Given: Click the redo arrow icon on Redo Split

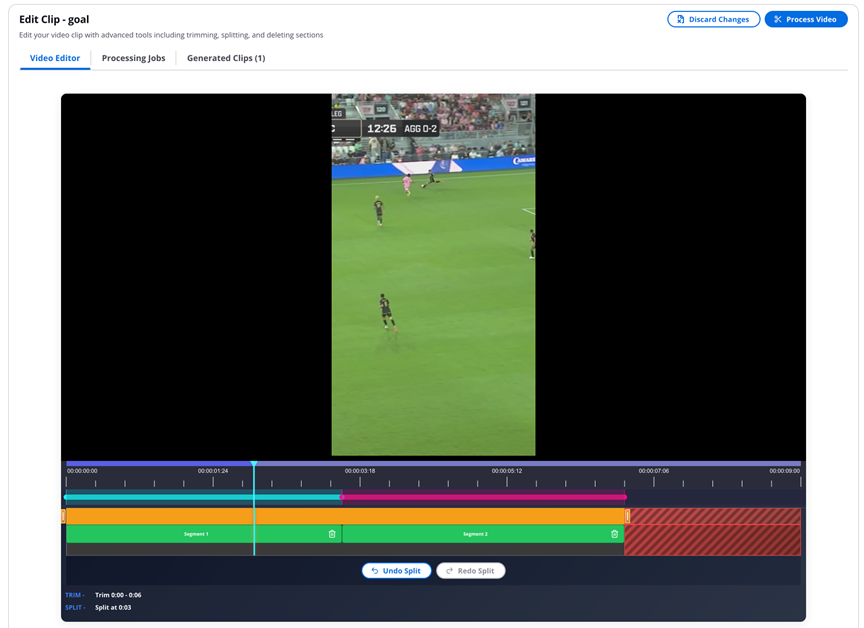Looking at the screenshot, I should pyautogui.click(x=449, y=570).
